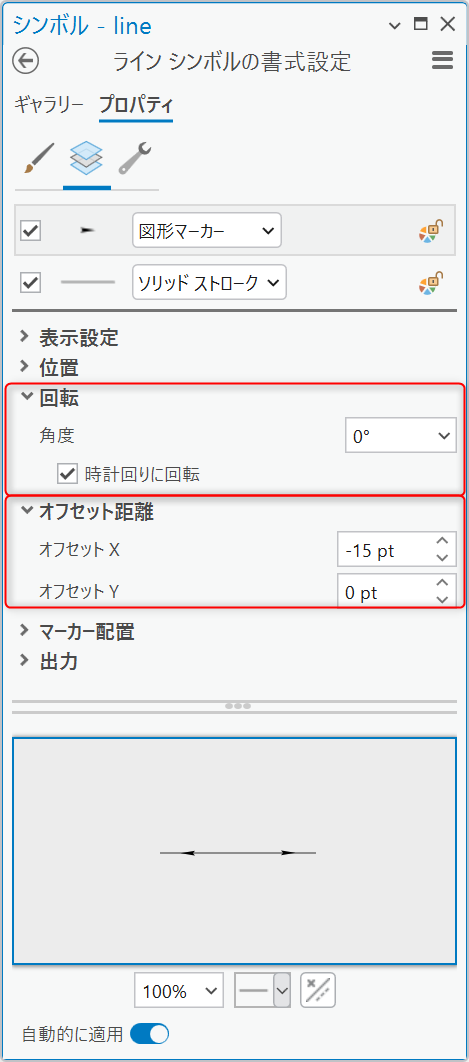Open the hamburger menu of the symbol pane
Image resolution: width=469 pixels, height=1062 pixels.
click(x=442, y=61)
